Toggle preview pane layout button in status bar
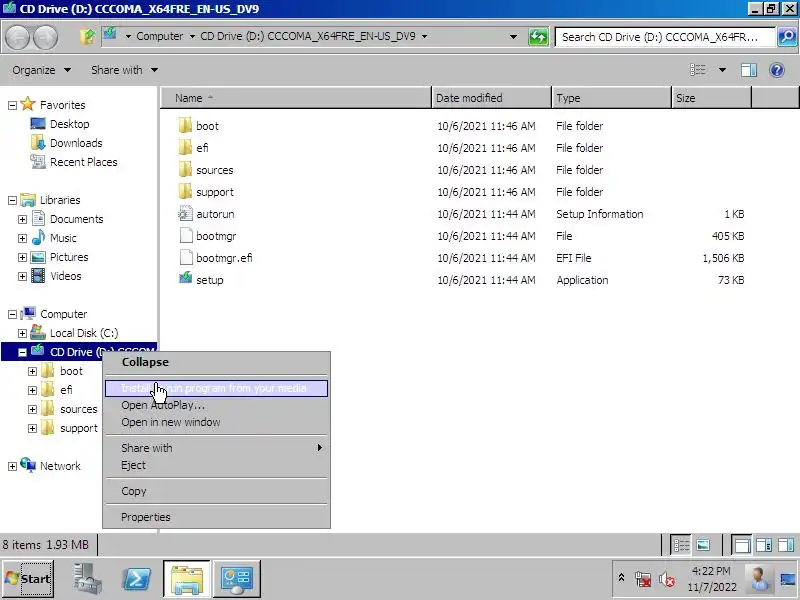Image resolution: width=800 pixels, height=600 pixels. [786, 545]
